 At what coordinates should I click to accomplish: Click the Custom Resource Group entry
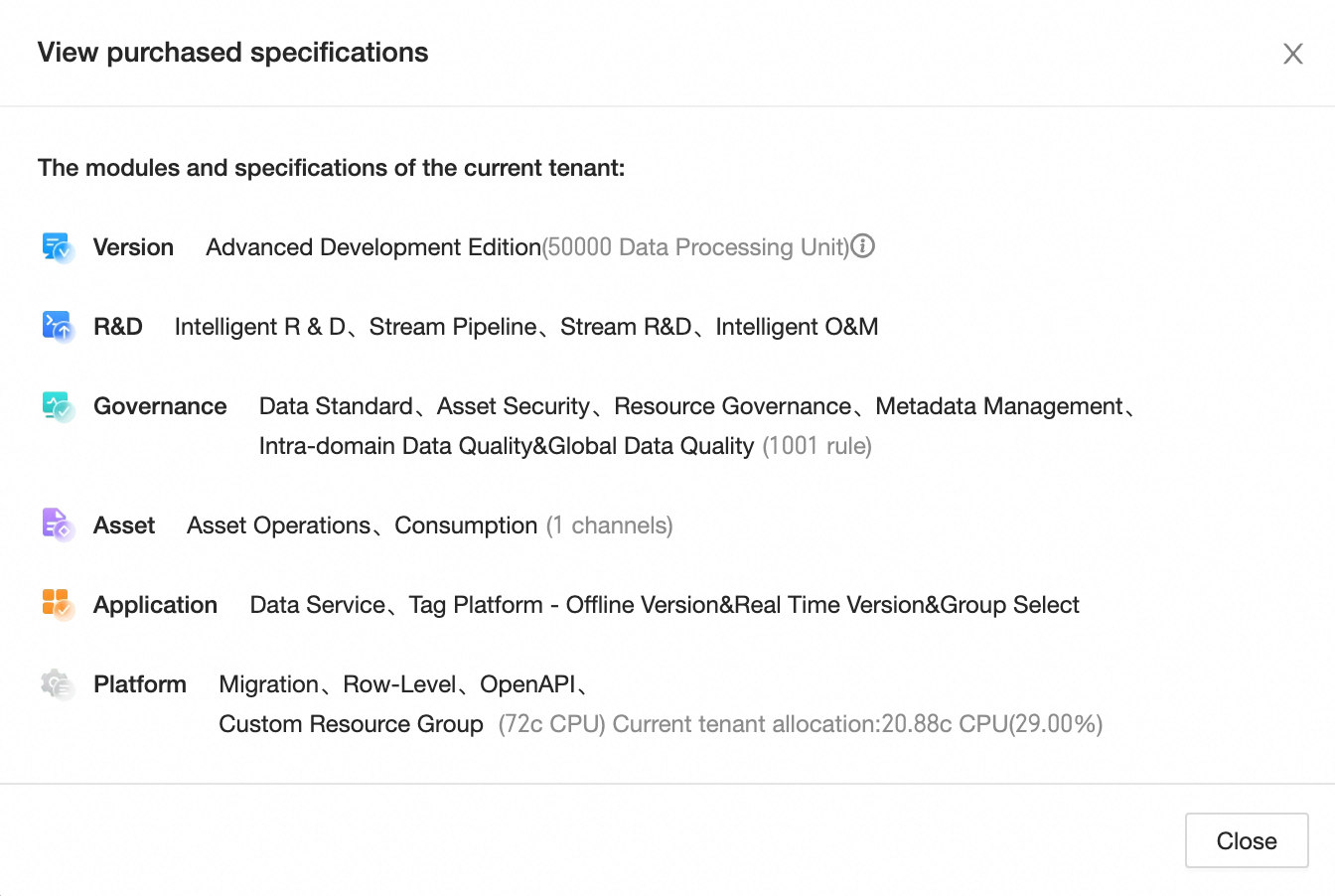pos(351,724)
